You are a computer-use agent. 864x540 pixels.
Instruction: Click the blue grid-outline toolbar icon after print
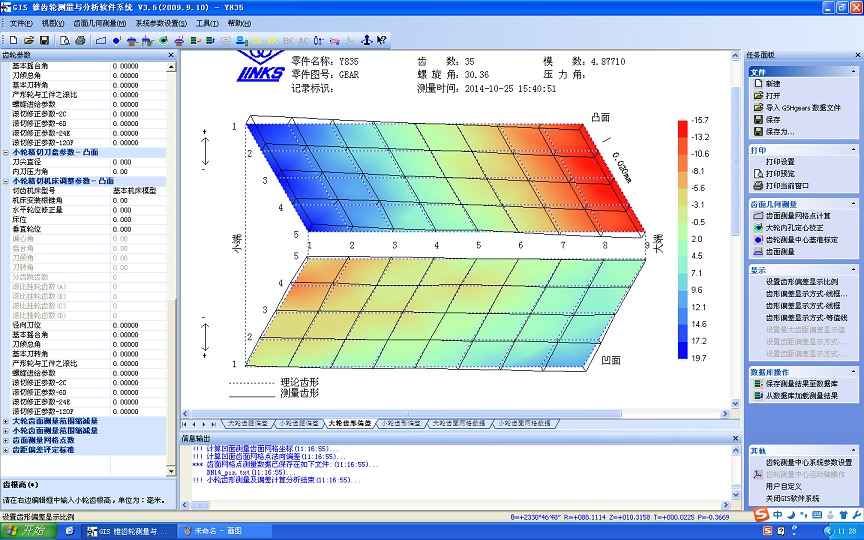[101, 40]
